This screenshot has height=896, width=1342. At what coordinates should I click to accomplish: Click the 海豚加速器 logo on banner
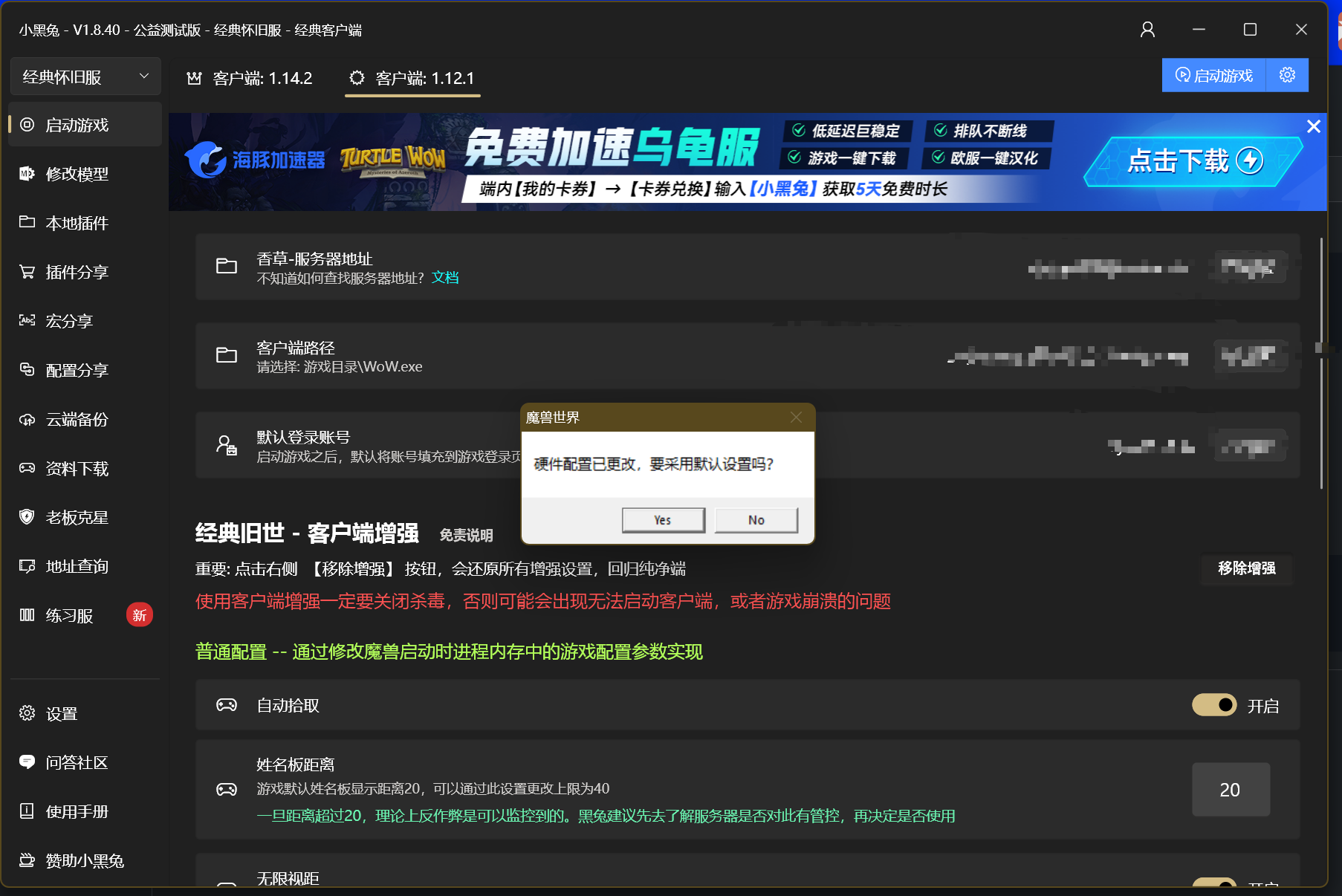[255, 160]
